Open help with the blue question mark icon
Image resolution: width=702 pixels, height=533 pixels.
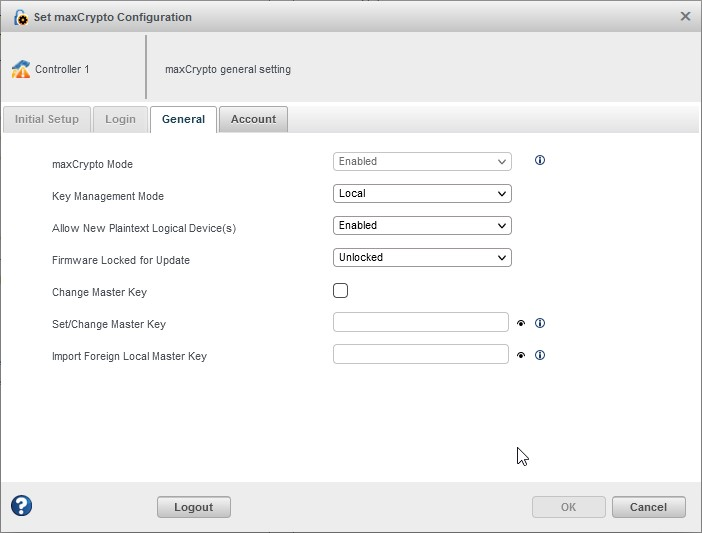[21, 506]
